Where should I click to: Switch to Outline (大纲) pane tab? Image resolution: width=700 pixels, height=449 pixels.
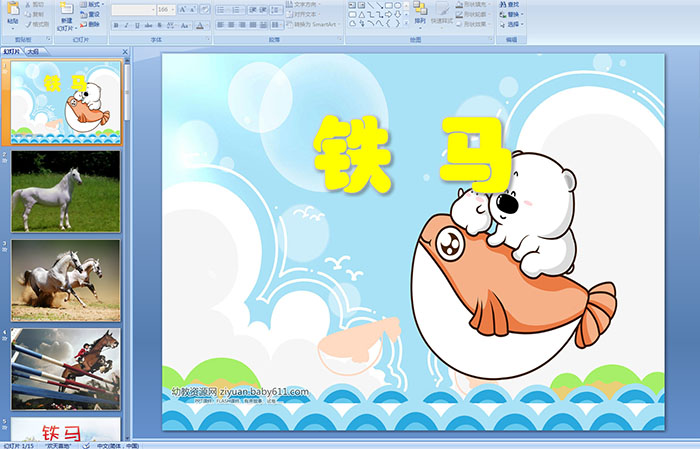(x=33, y=52)
